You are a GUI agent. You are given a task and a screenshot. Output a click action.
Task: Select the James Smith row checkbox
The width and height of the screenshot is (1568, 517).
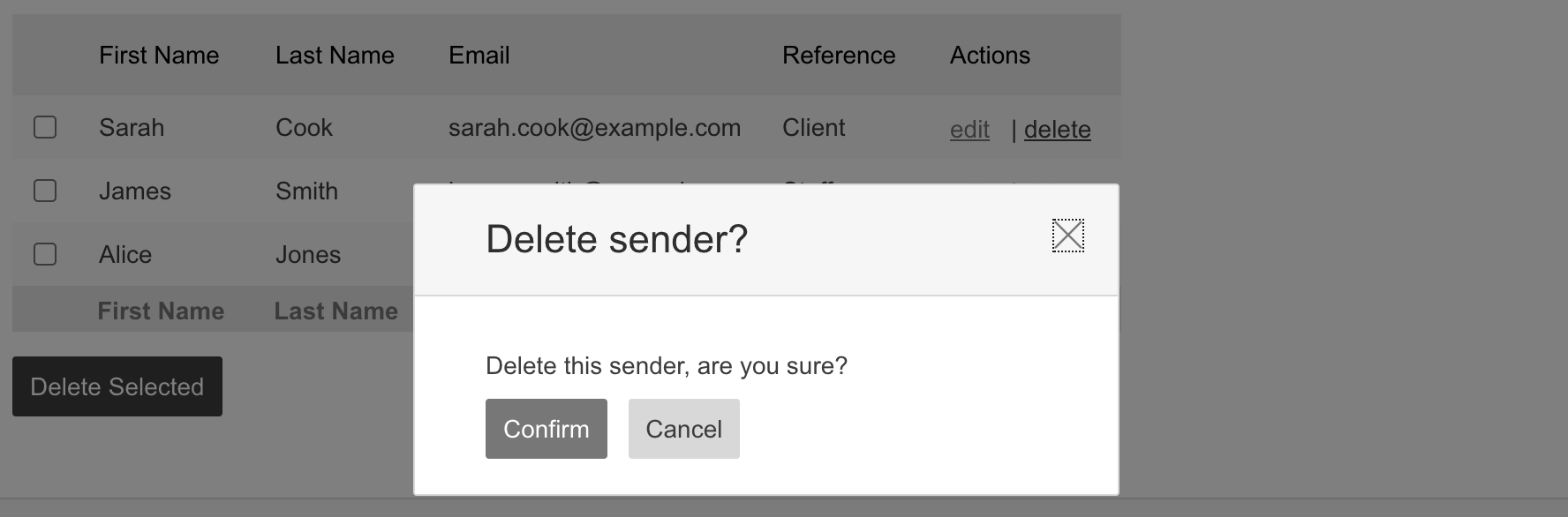pos(45,191)
